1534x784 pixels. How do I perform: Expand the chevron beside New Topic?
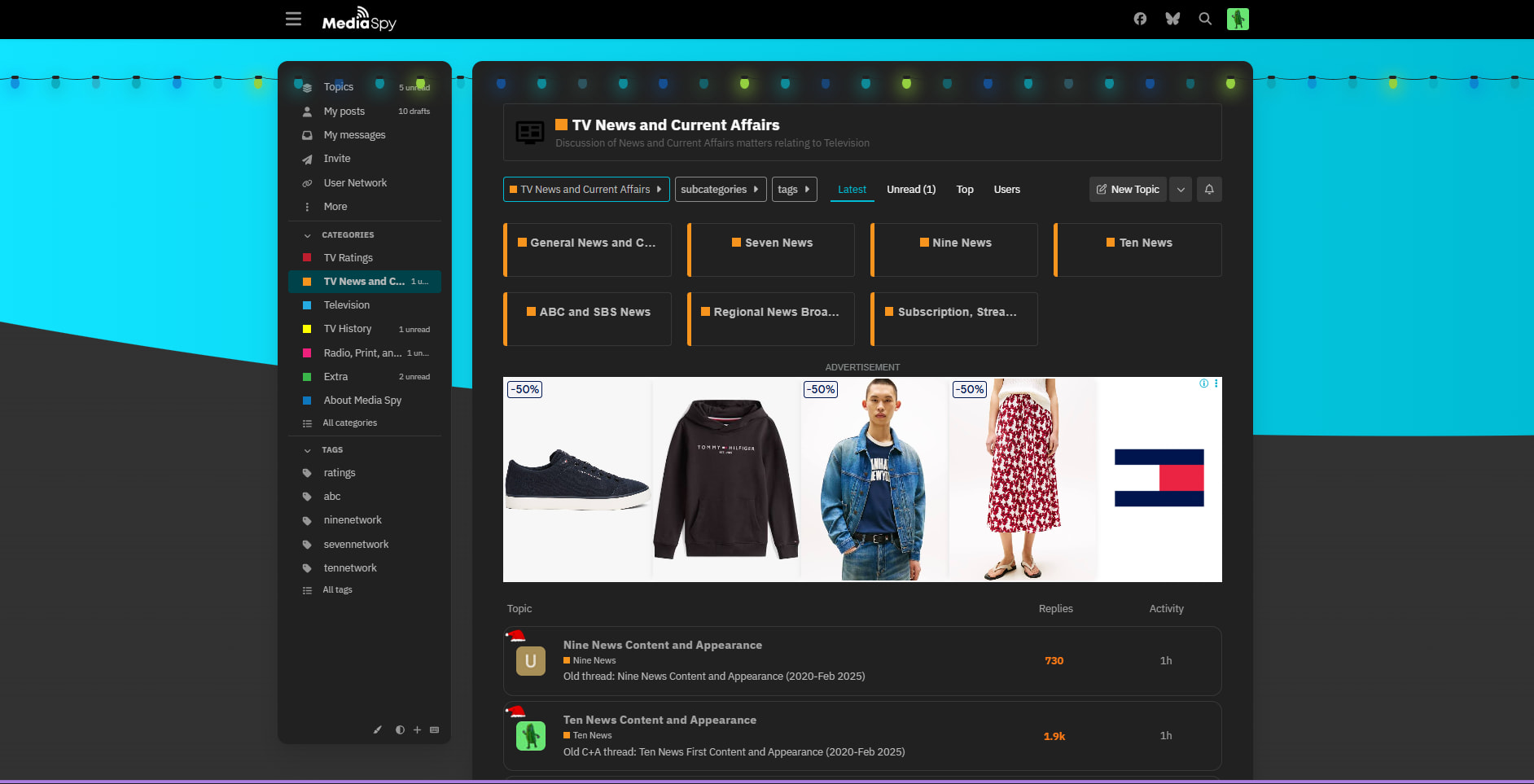(x=1181, y=189)
